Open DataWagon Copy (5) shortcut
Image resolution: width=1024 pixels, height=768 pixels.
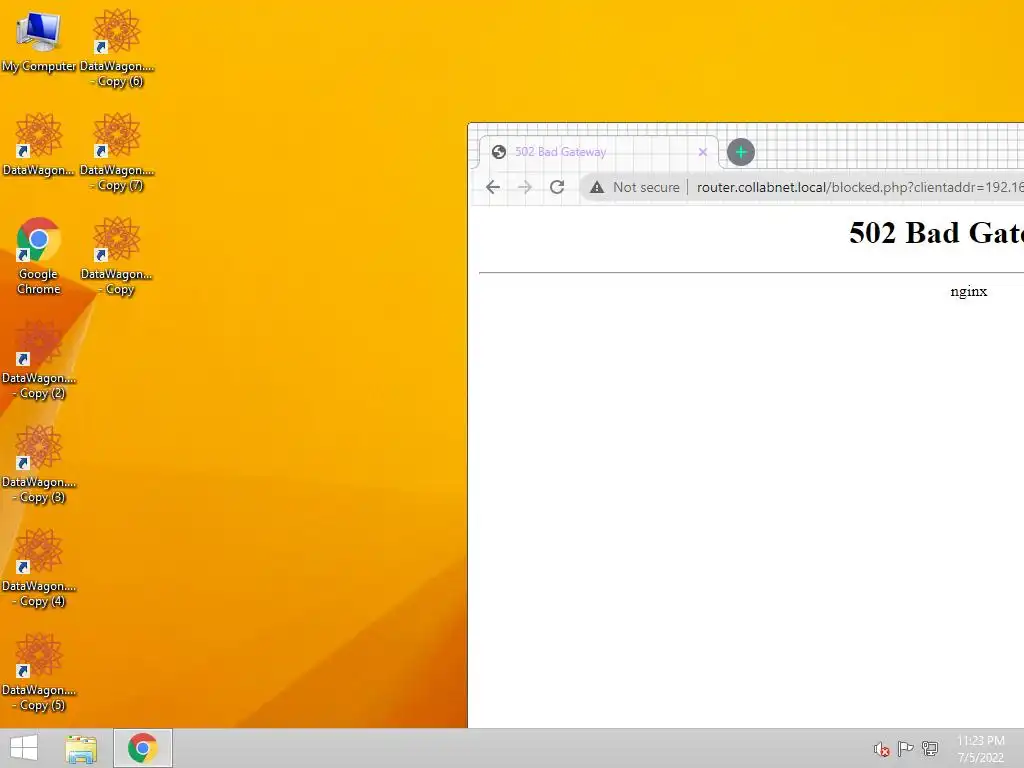pyautogui.click(x=39, y=672)
